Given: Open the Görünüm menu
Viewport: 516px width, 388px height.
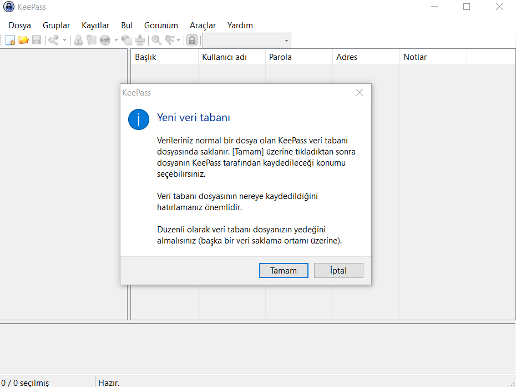Looking at the screenshot, I should (161, 25).
